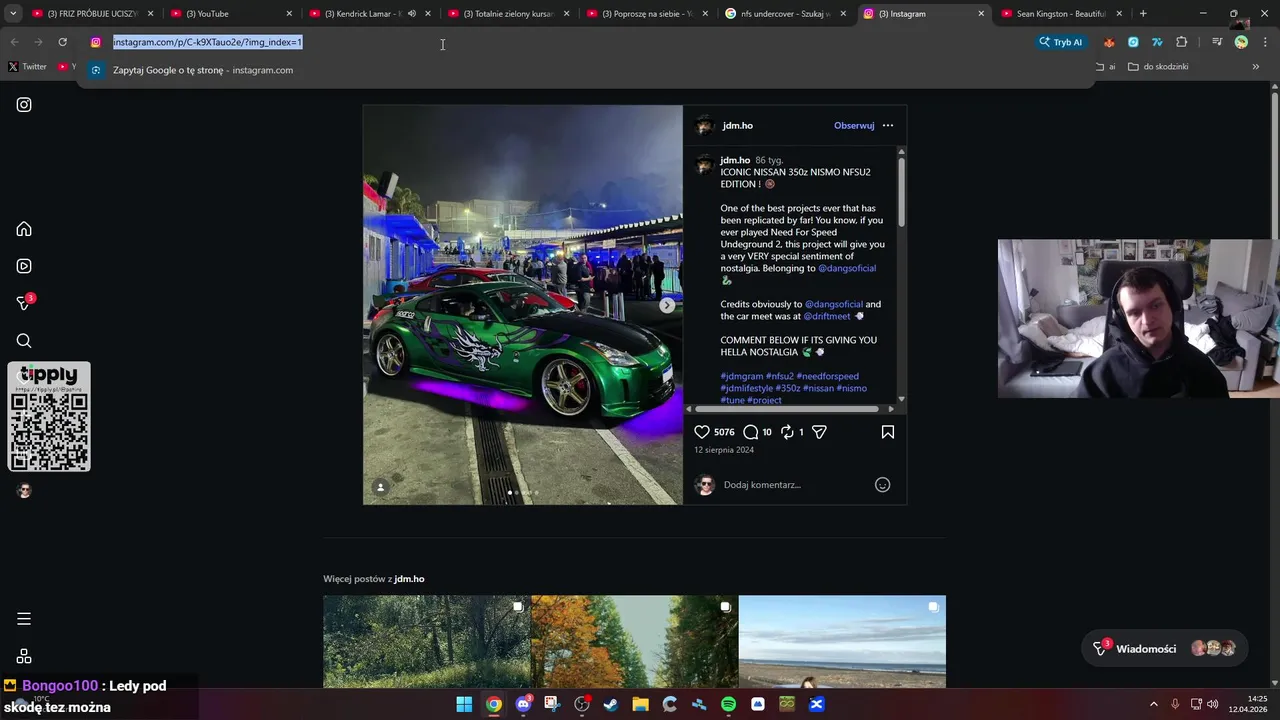Image resolution: width=1280 pixels, height=720 pixels.
Task: Click the Wiadomości messages button
Action: (x=1166, y=648)
